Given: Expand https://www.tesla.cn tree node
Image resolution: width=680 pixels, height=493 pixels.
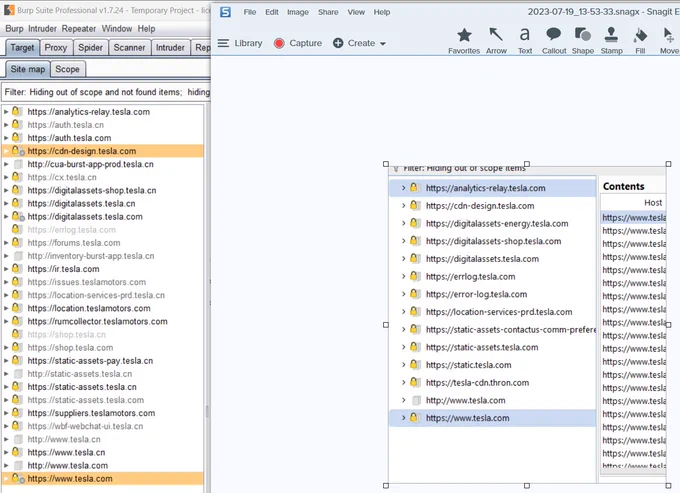Looking at the screenshot, I should pyautogui.click(x=6, y=452).
